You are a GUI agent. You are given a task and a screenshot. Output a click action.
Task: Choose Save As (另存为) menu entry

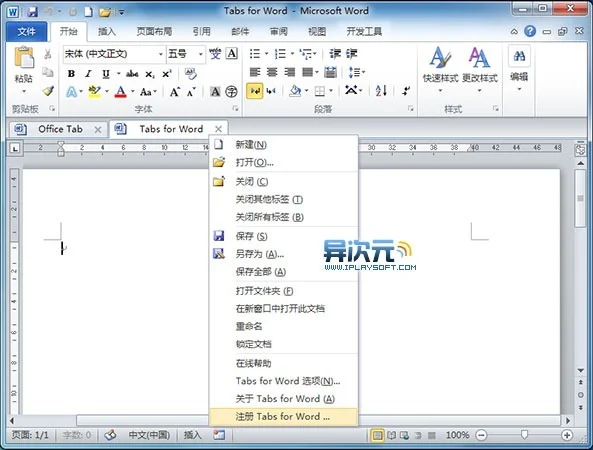pos(284,254)
